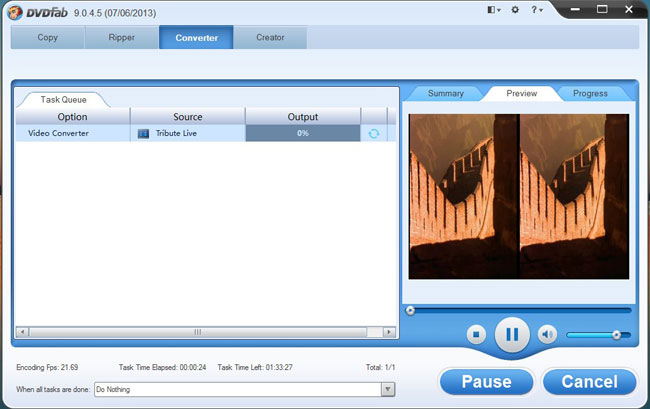
Task: Open the Creator tab
Action: tap(270, 37)
